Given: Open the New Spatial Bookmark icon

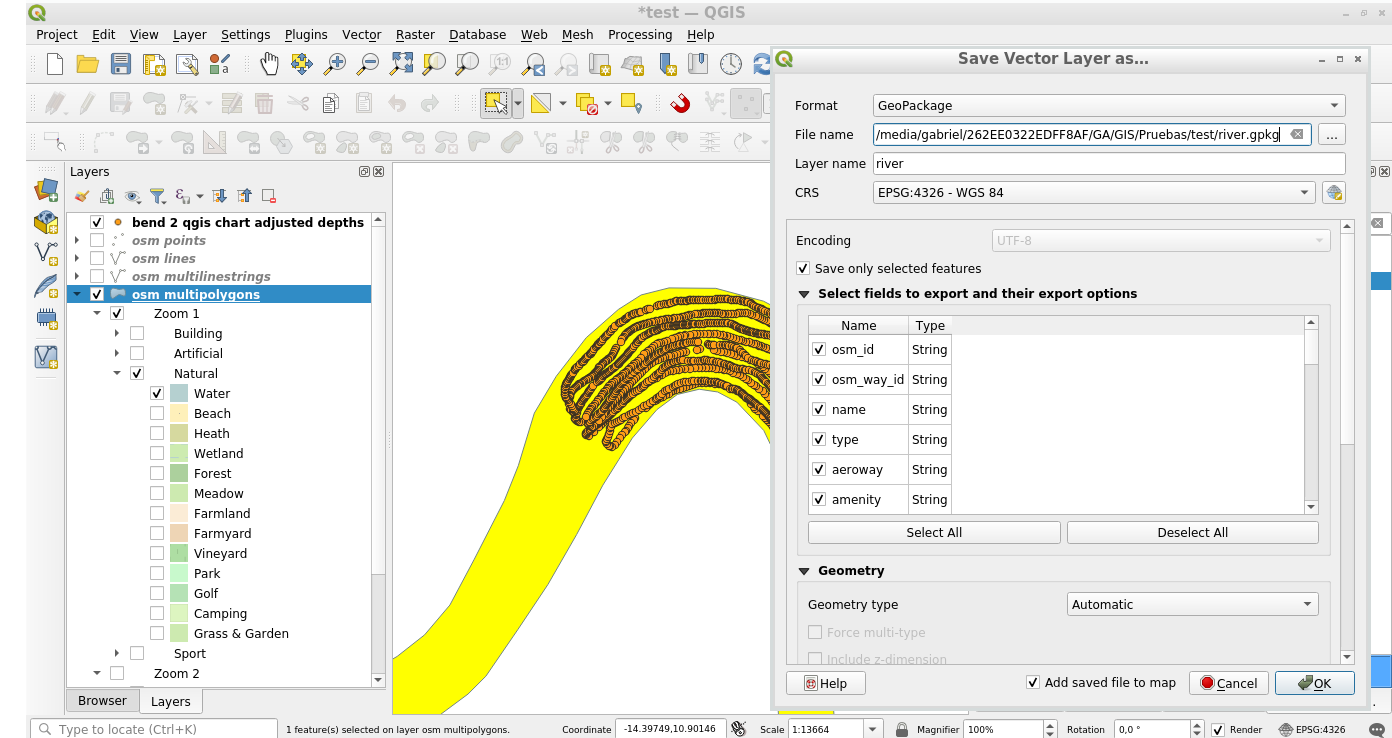Looking at the screenshot, I should (x=666, y=64).
